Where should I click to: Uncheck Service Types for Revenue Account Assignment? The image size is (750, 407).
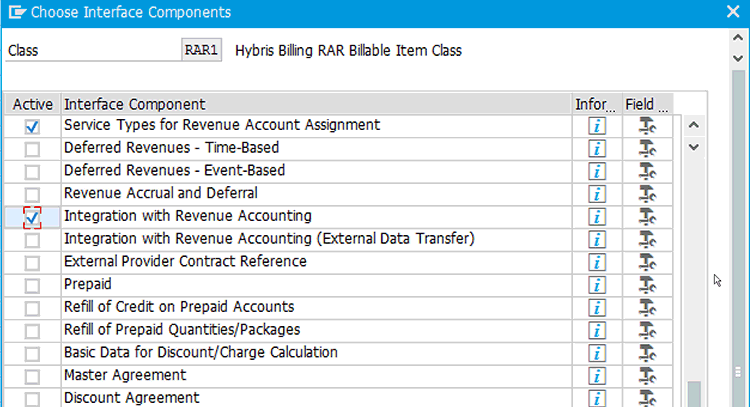(x=33, y=126)
